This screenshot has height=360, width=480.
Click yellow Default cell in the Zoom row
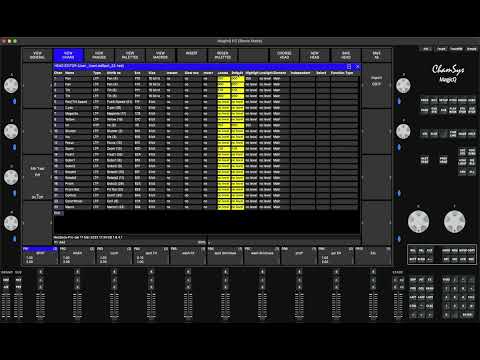(x=238, y=149)
